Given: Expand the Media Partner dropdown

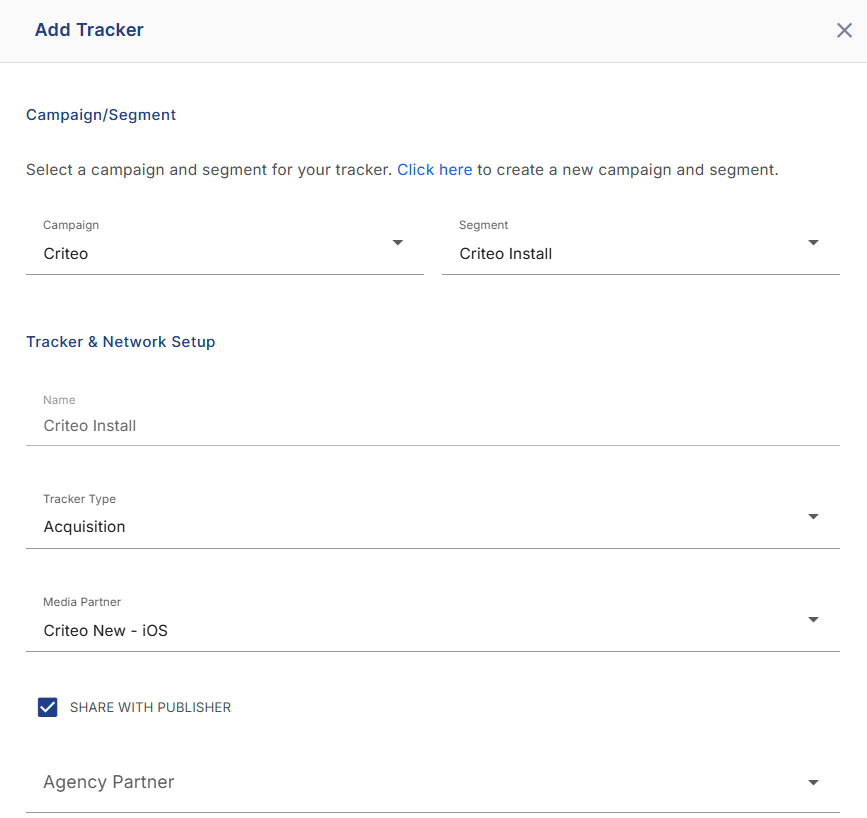Looking at the screenshot, I should tap(432, 619).
